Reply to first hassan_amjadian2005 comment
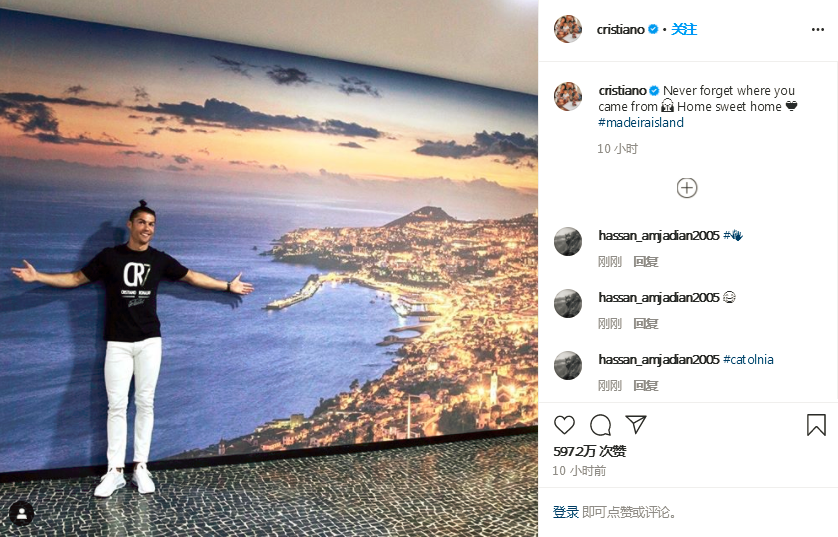 [646, 261]
